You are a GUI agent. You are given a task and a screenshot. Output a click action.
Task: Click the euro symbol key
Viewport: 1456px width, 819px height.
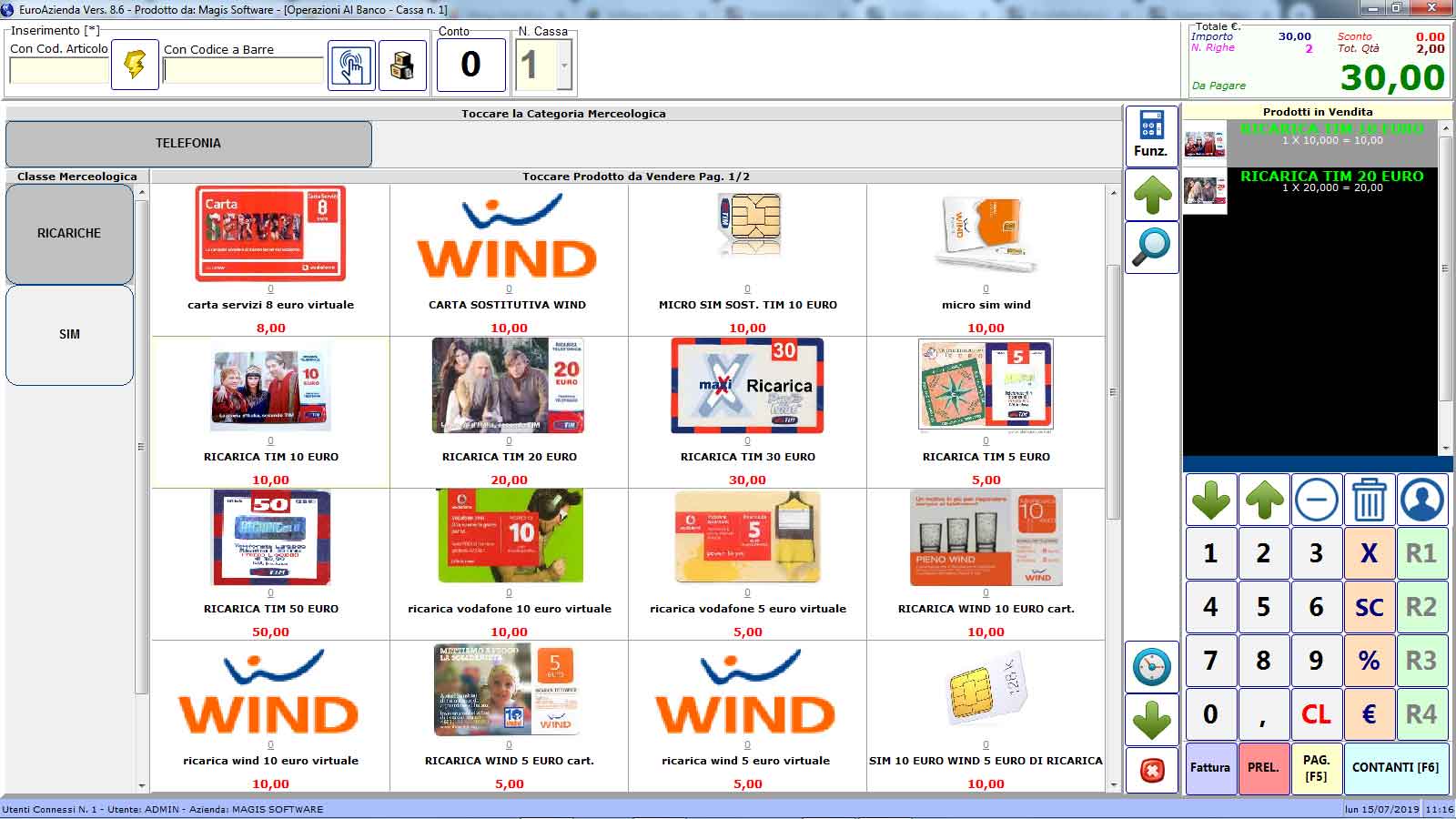point(1369,714)
